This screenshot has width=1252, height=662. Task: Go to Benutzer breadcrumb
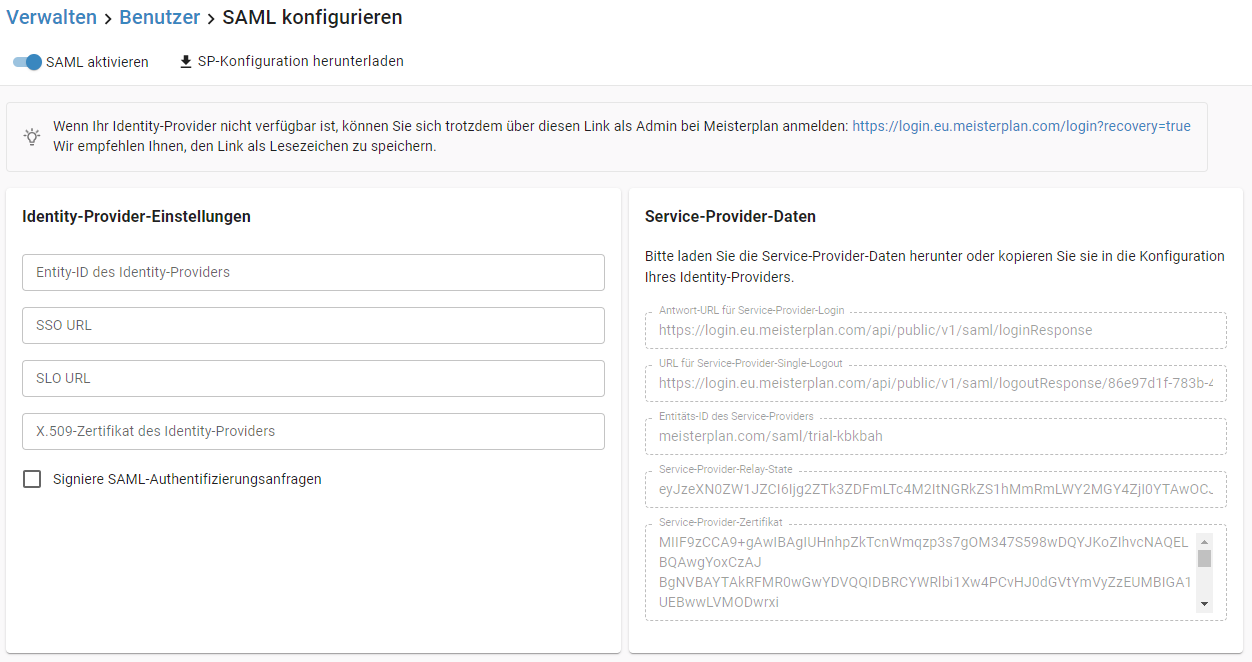(x=160, y=17)
